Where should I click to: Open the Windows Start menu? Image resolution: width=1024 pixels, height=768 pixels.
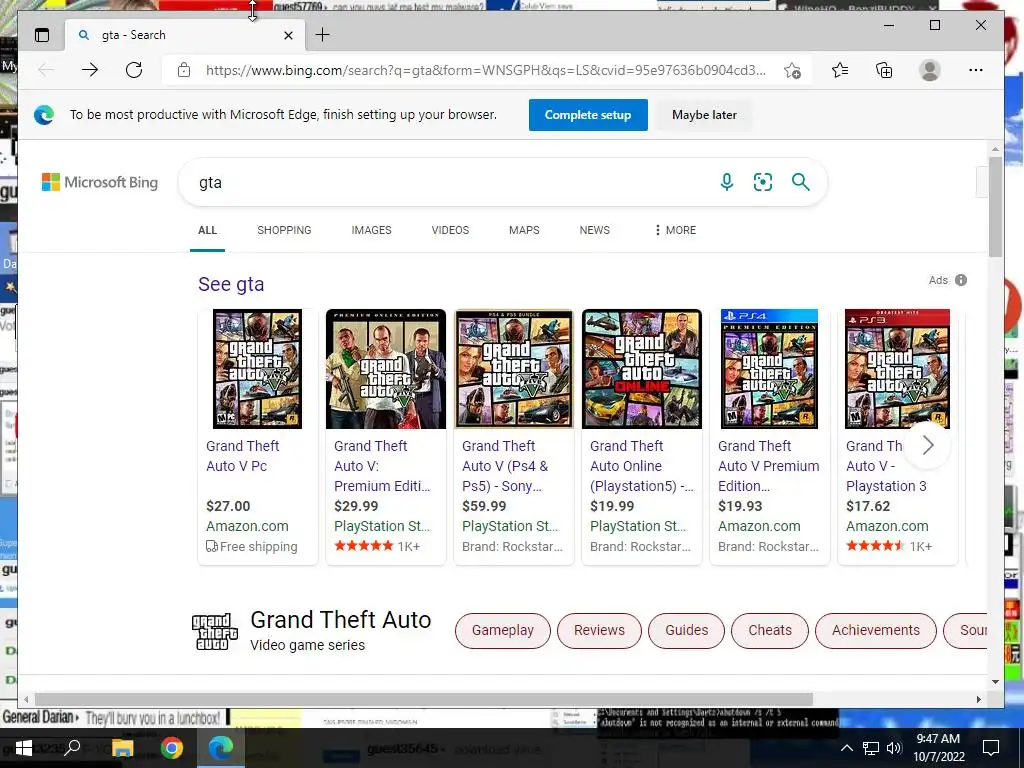24,748
